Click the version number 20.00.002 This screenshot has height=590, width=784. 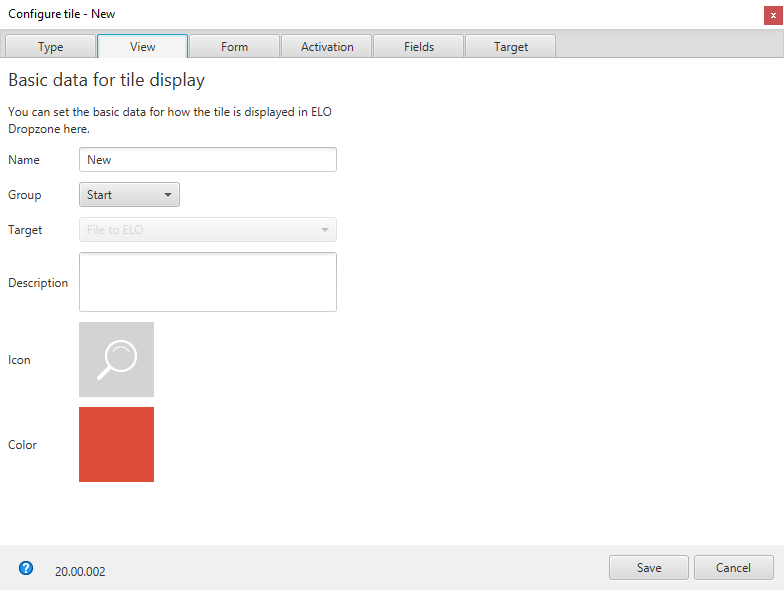coord(80,572)
